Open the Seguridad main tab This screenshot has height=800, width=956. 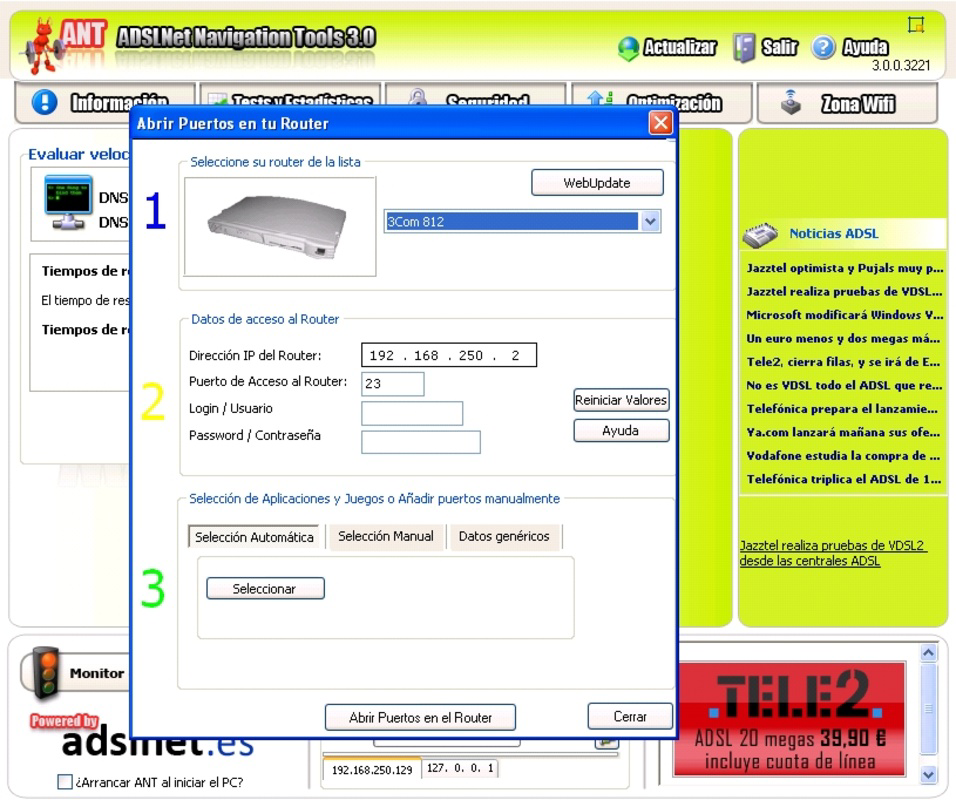click(476, 96)
